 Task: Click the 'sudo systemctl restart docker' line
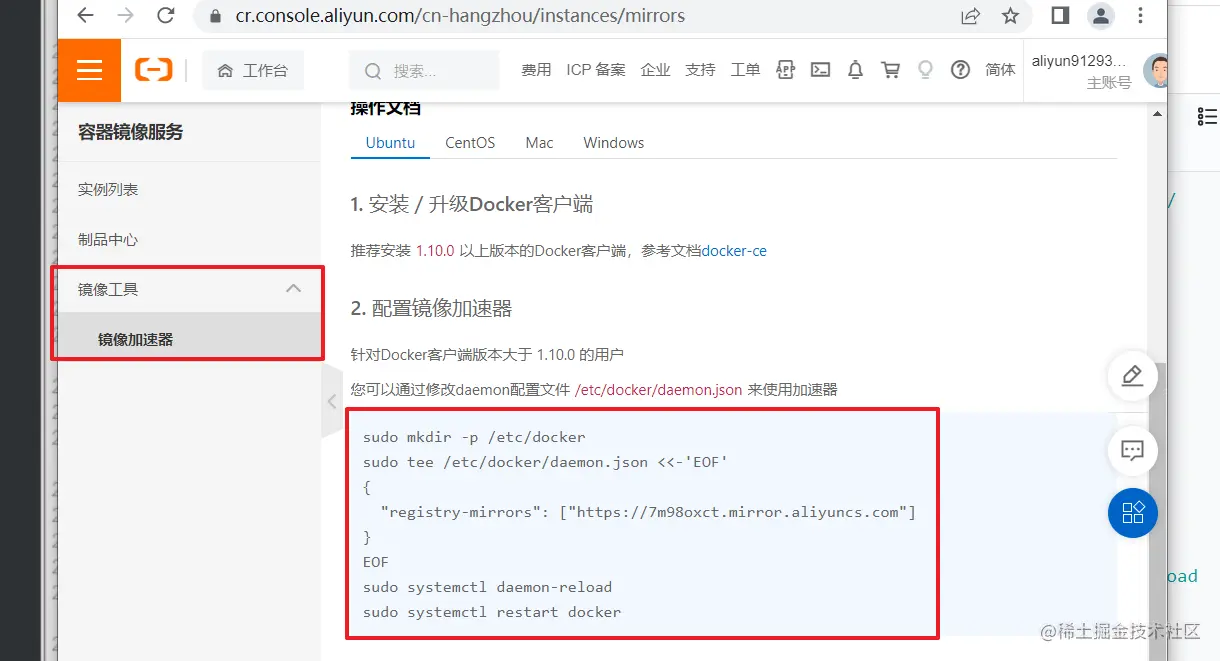[491, 612]
